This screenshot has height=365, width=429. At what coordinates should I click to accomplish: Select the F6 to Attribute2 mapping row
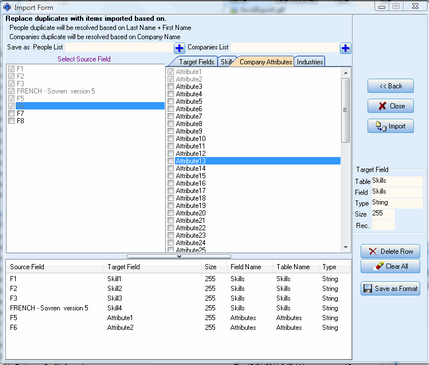coord(178,327)
